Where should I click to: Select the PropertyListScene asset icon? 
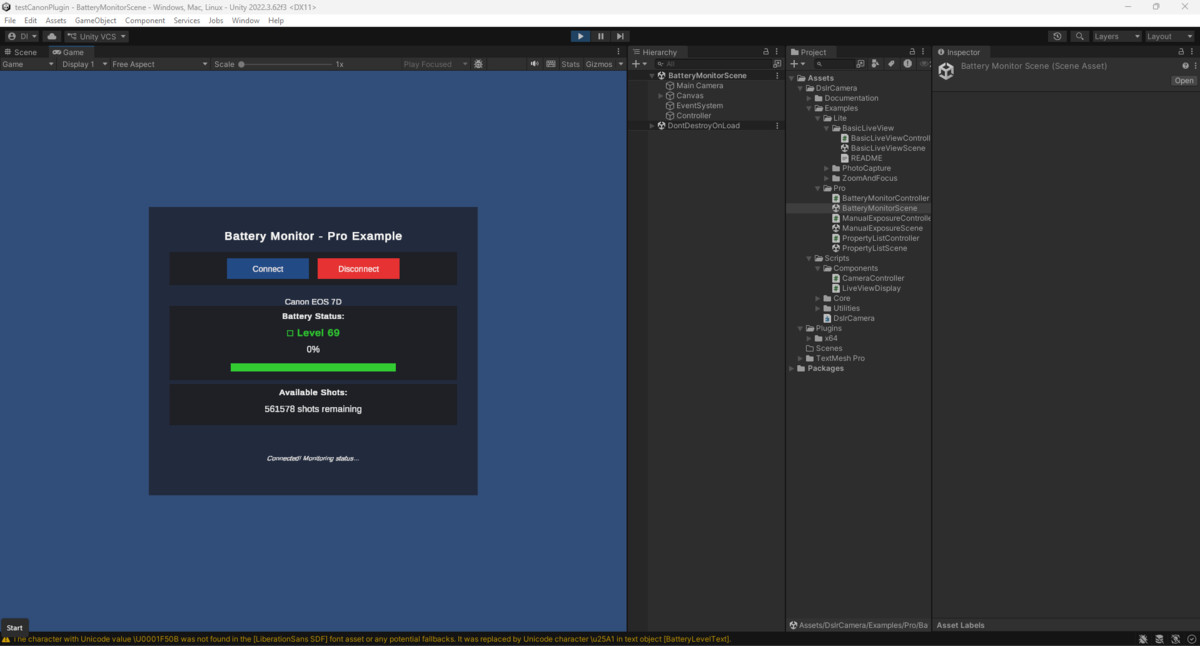click(836, 248)
